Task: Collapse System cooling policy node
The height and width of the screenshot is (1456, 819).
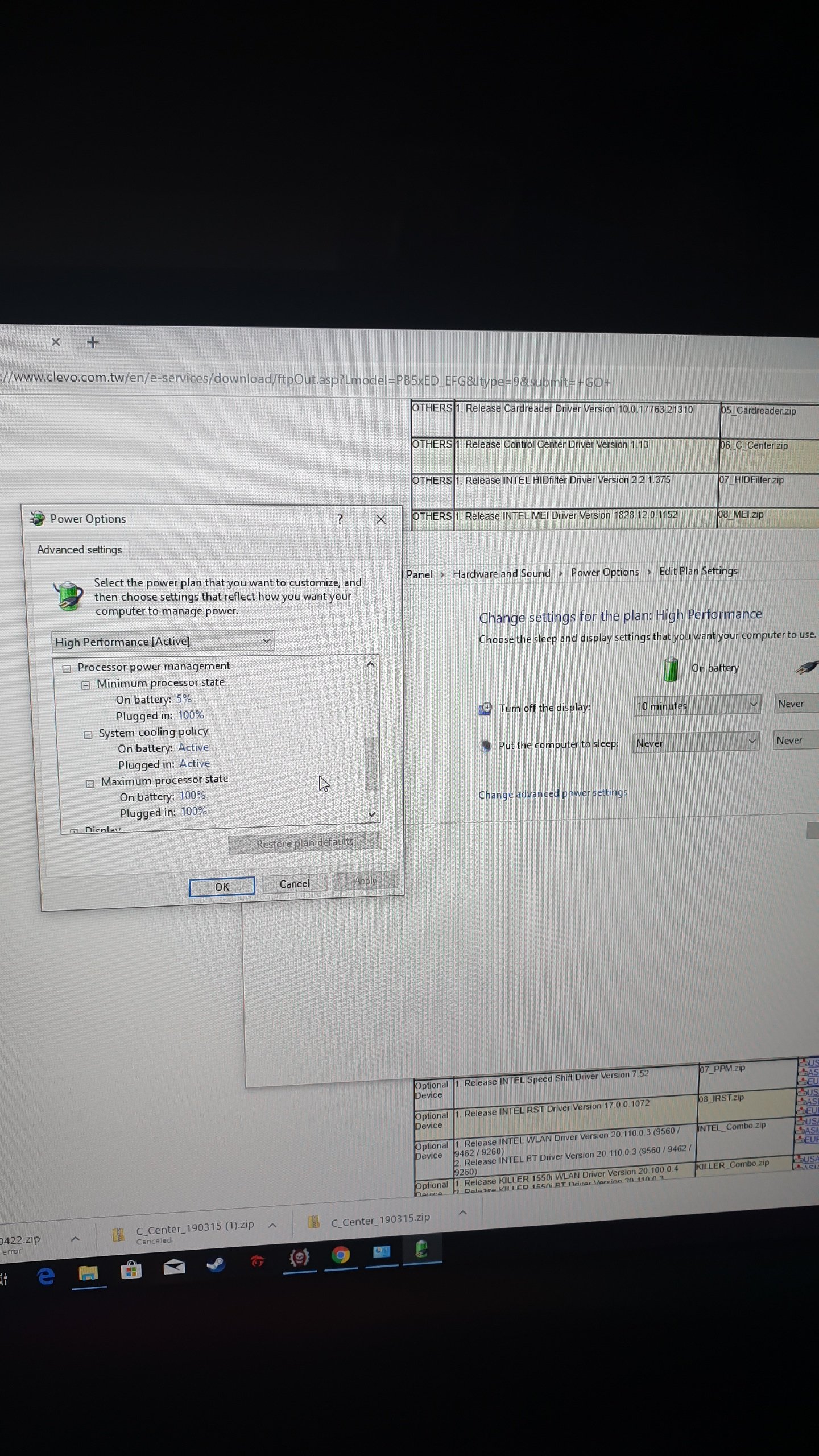Action: click(88, 735)
